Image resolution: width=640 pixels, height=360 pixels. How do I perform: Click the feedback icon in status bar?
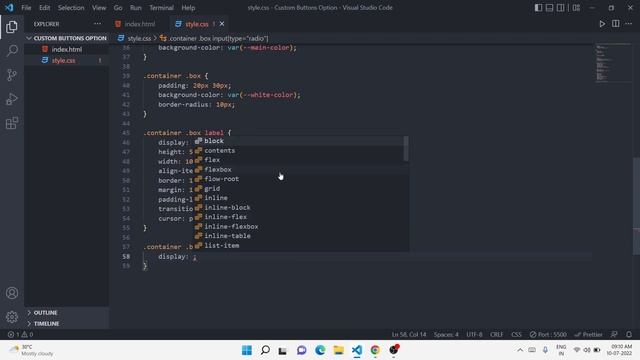(614, 334)
